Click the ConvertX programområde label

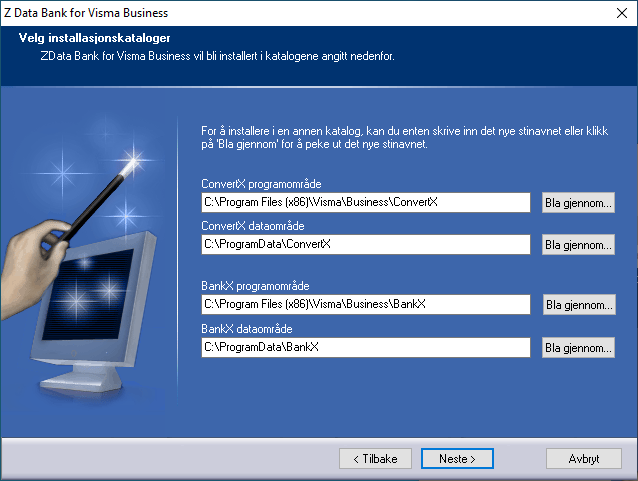[x=261, y=184]
